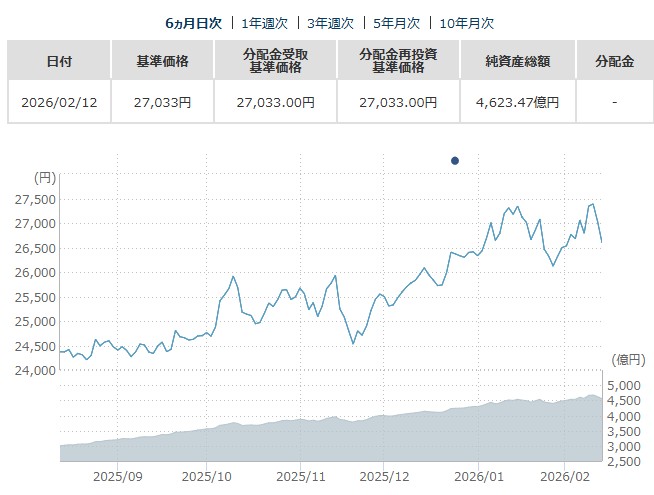Select the 6ヵ月日次 period tab

pyautogui.click(x=193, y=22)
